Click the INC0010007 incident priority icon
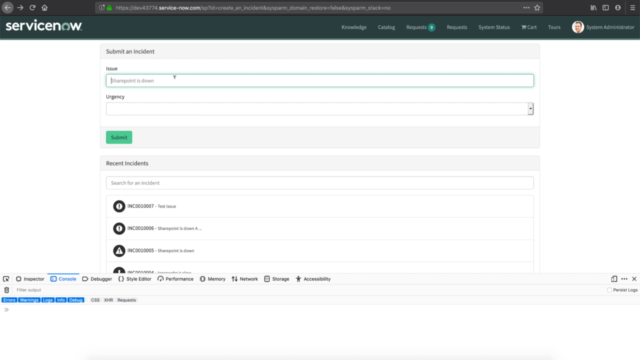640x360 pixels. [x=119, y=207]
